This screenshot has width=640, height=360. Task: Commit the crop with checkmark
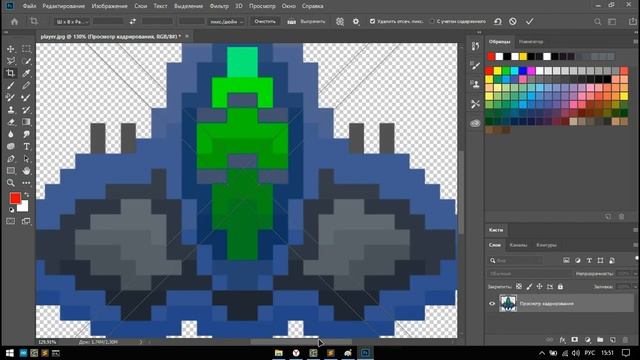coord(529,22)
